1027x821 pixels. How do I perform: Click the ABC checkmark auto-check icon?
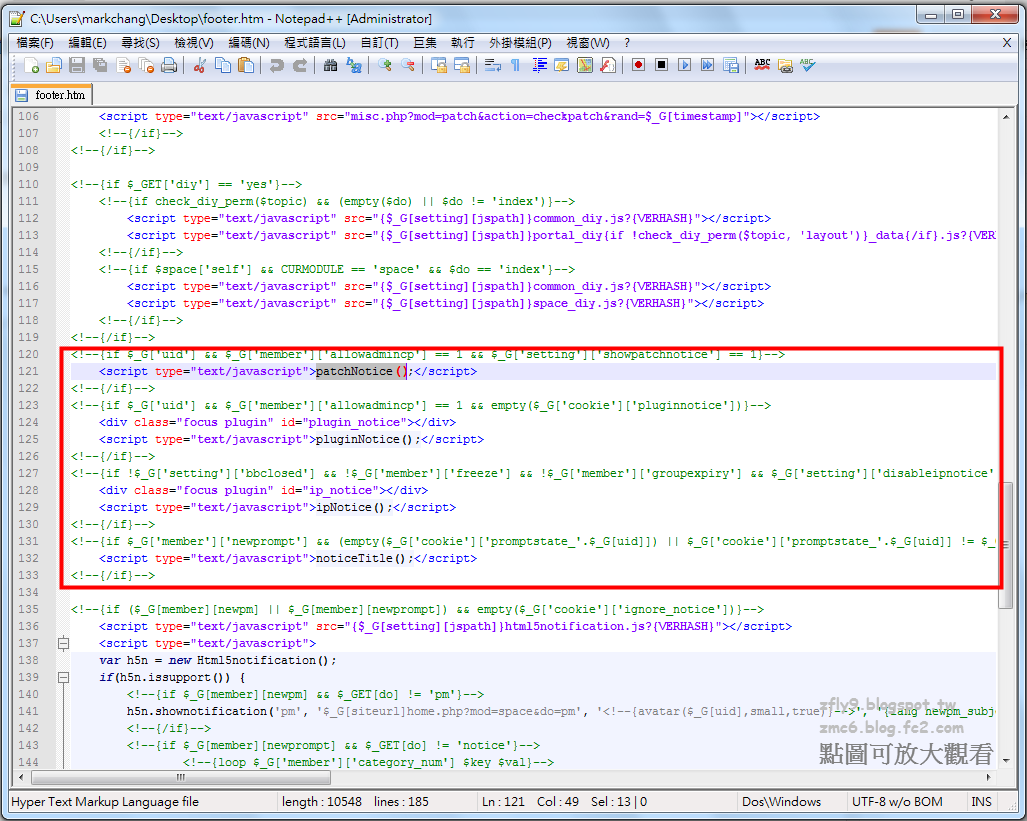tap(808, 65)
